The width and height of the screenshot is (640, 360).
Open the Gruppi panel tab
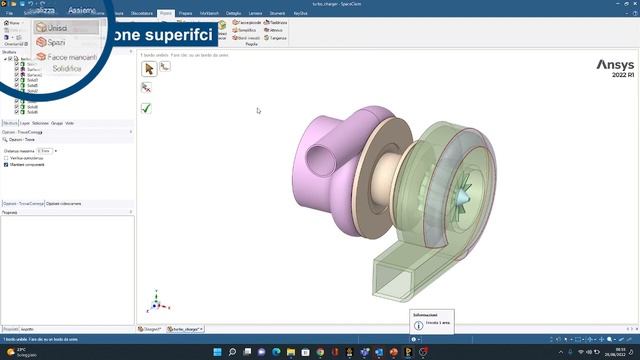tap(57, 123)
